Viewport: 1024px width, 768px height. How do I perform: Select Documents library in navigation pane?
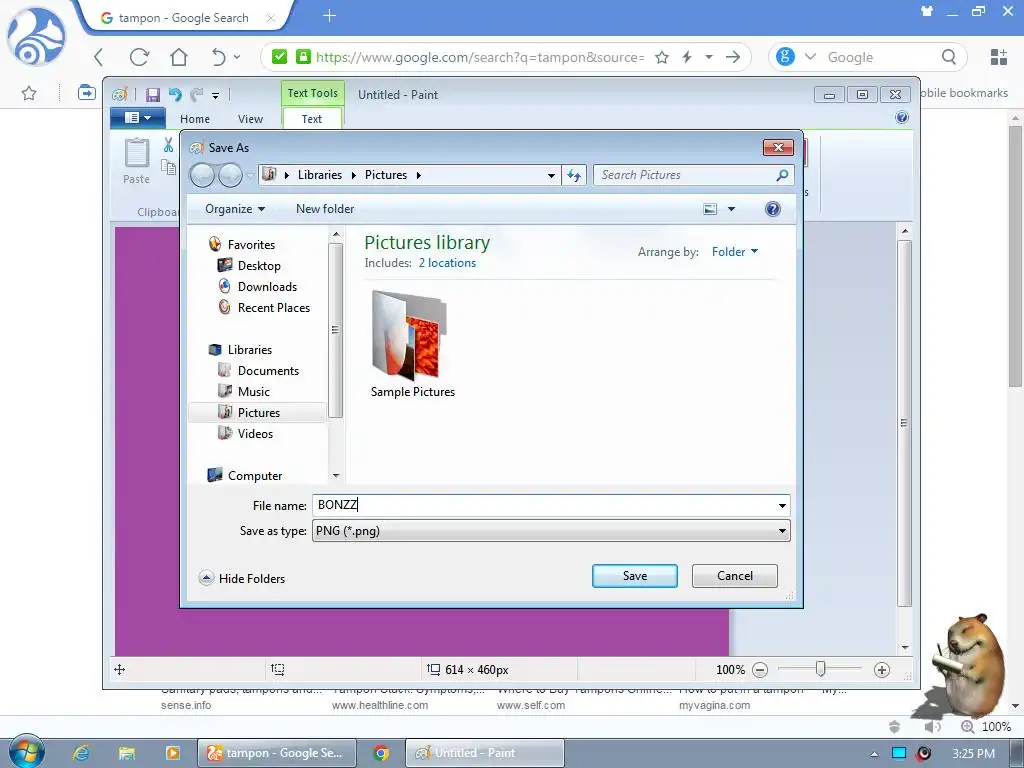tap(268, 371)
